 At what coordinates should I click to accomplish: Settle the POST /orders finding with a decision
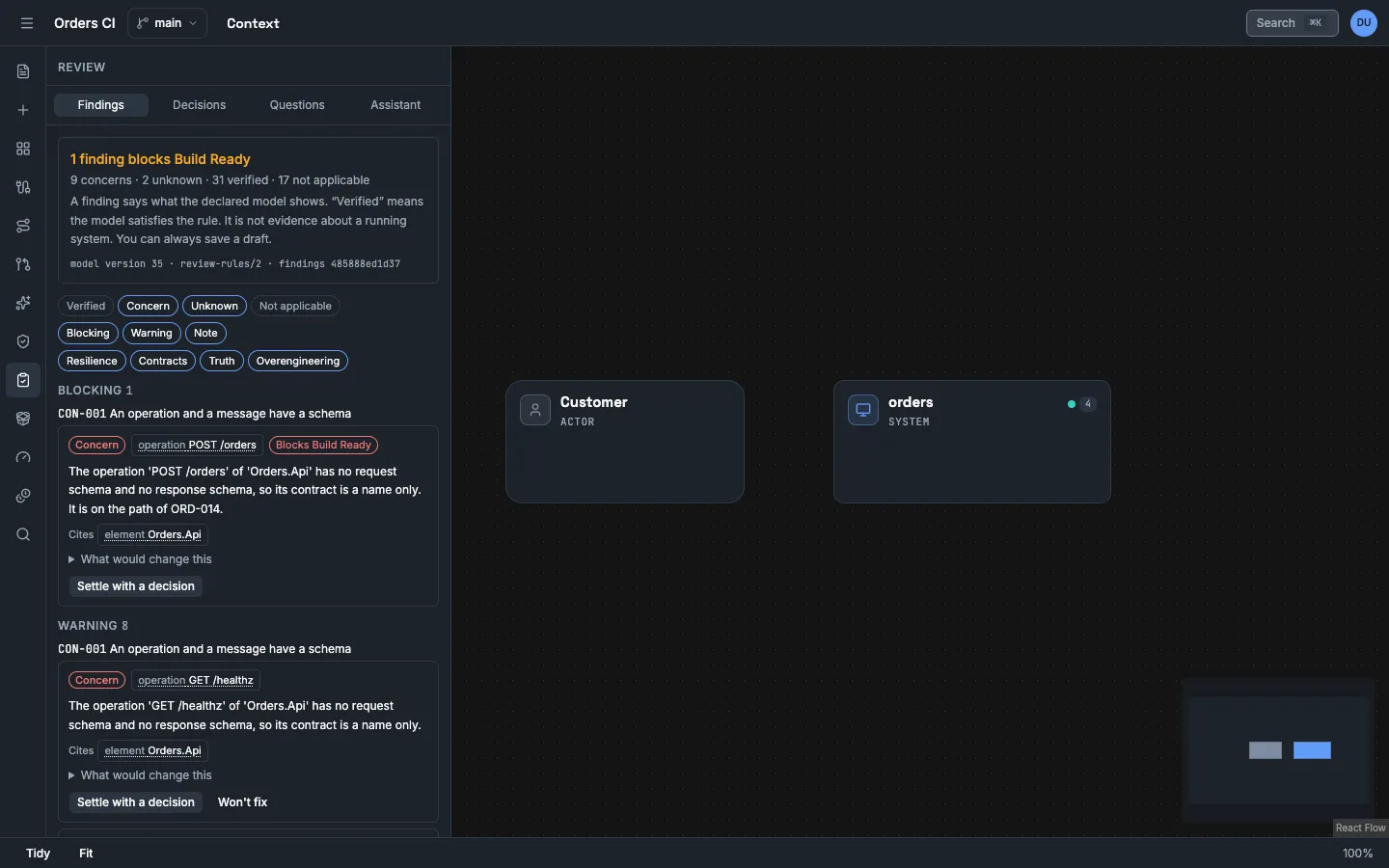(x=136, y=586)
